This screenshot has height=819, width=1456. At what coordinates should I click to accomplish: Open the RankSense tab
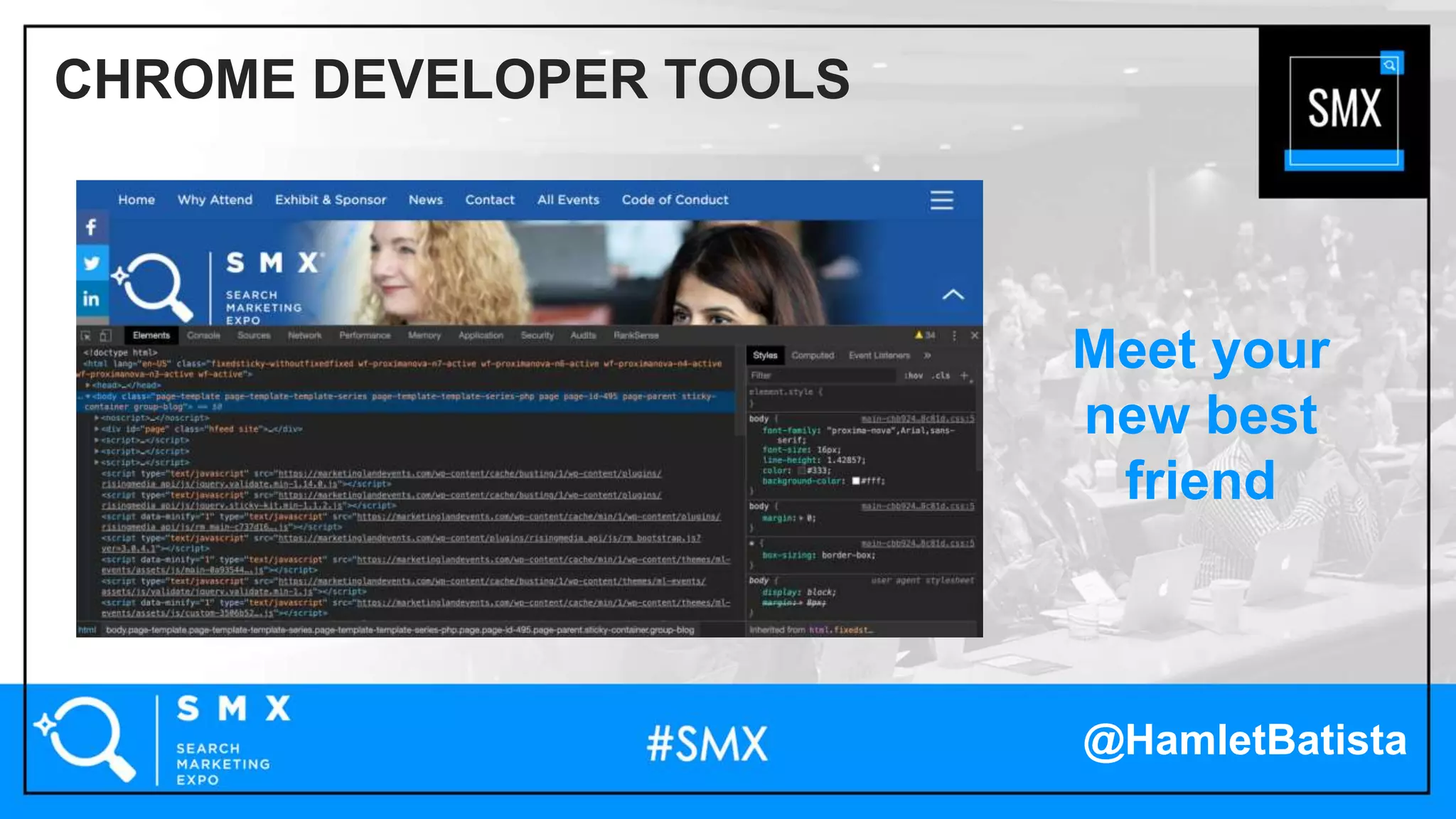click(636, 336)
